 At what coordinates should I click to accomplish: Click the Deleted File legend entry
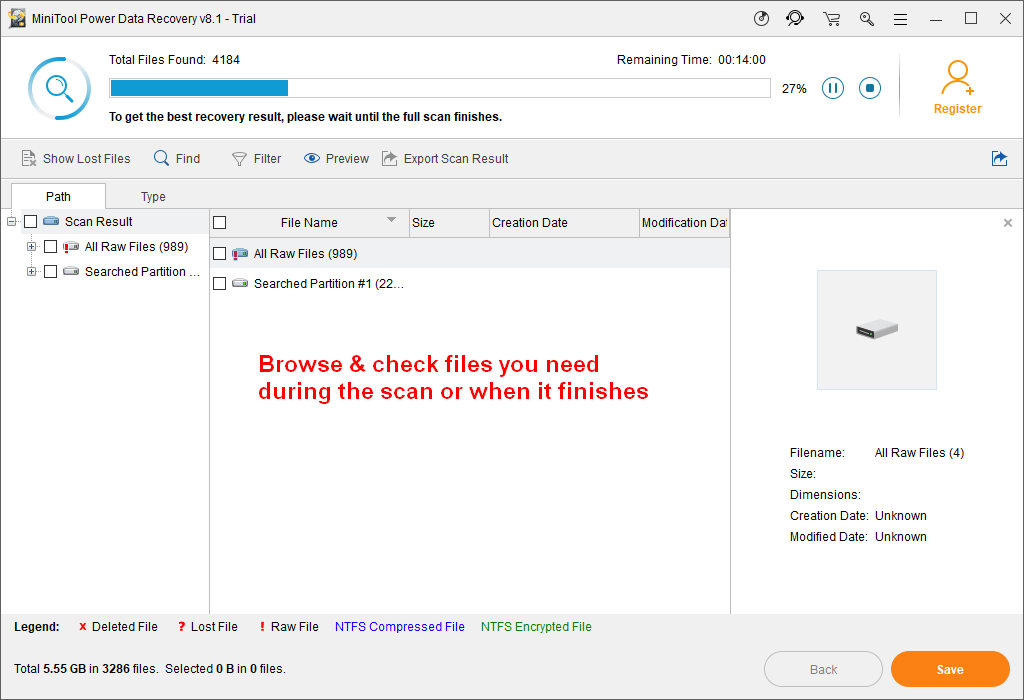[x=118, y=627]
